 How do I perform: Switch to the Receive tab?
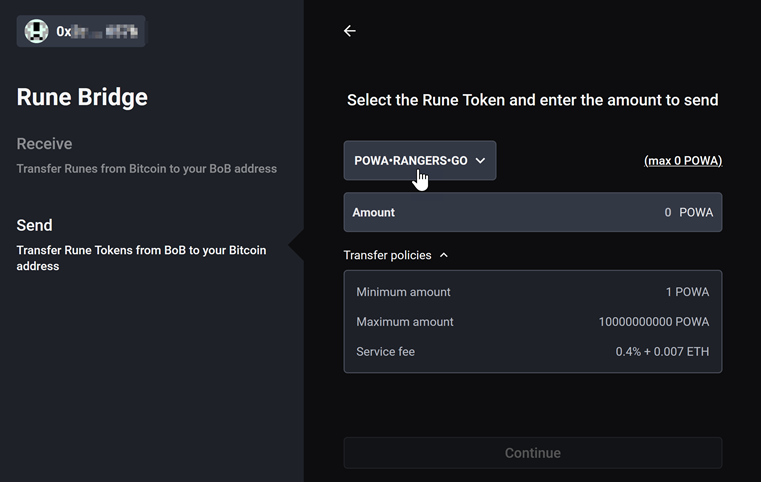pyautogui.click(x=44, y=144)
